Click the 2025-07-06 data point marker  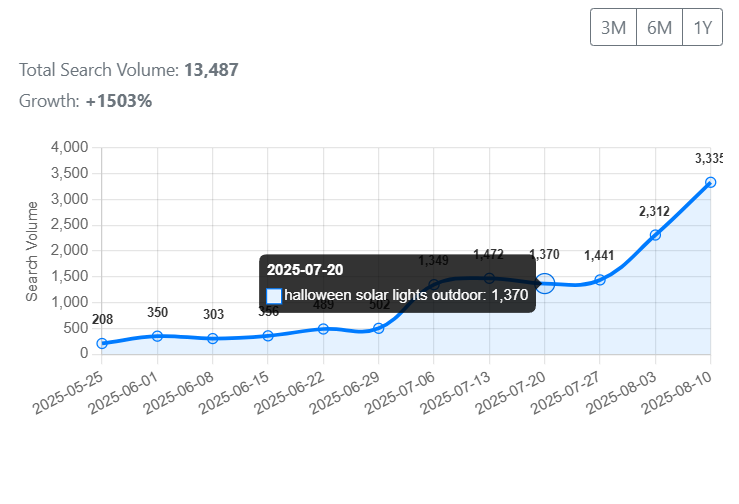tap(434, 284)
